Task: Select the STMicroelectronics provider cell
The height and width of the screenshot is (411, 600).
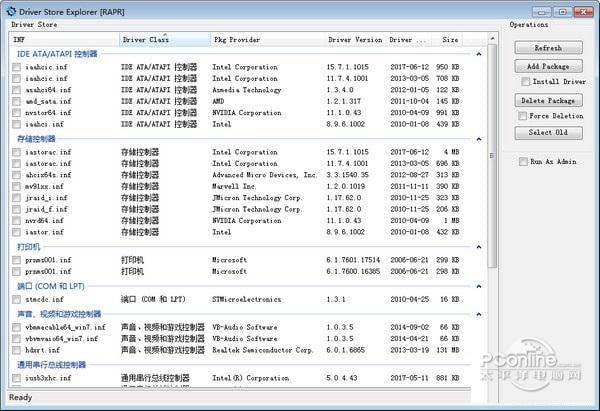Action: 246,300
